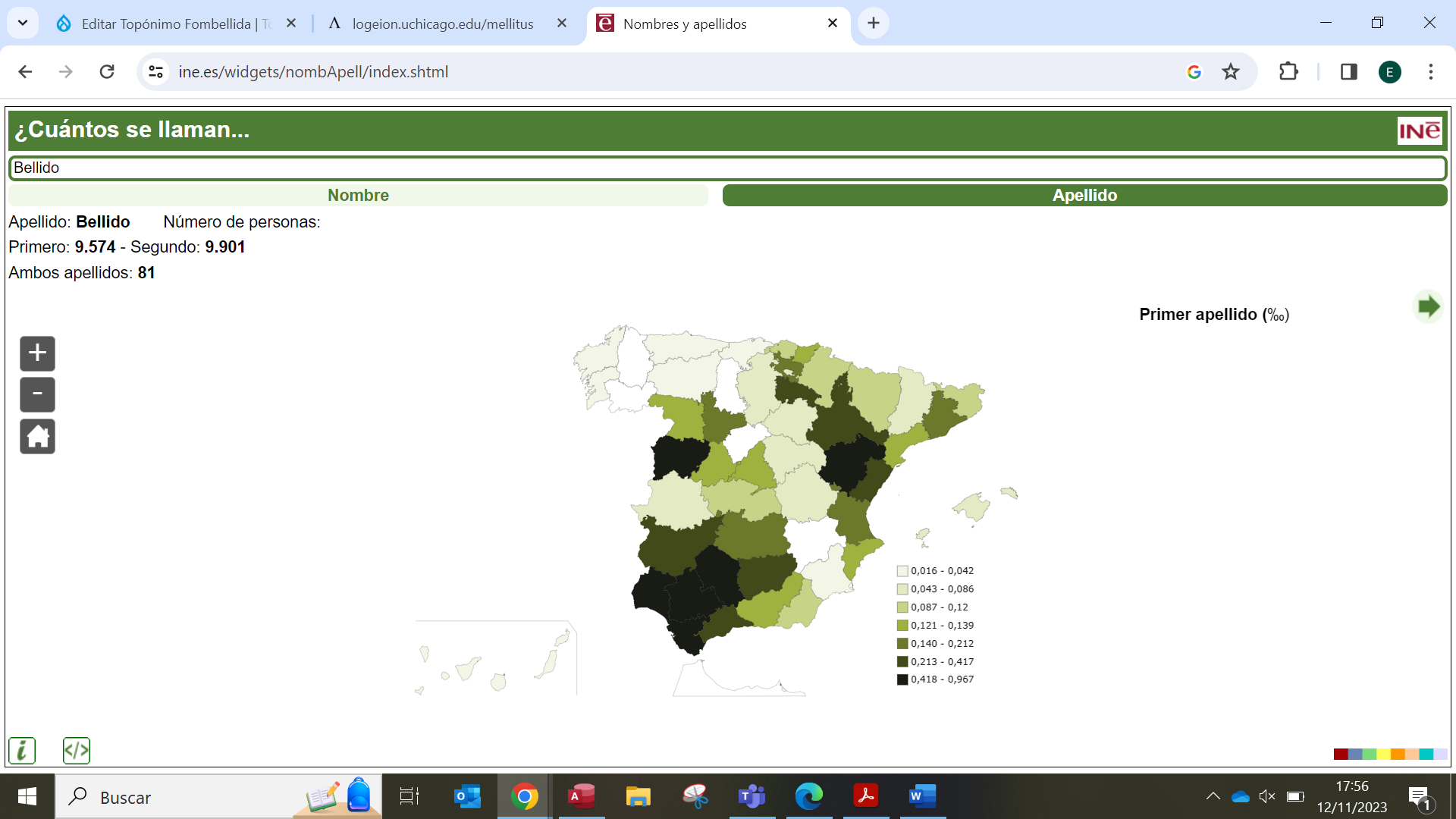
Task: Select the turquoise color theme swatch
Action: (x=1426, y=755)
